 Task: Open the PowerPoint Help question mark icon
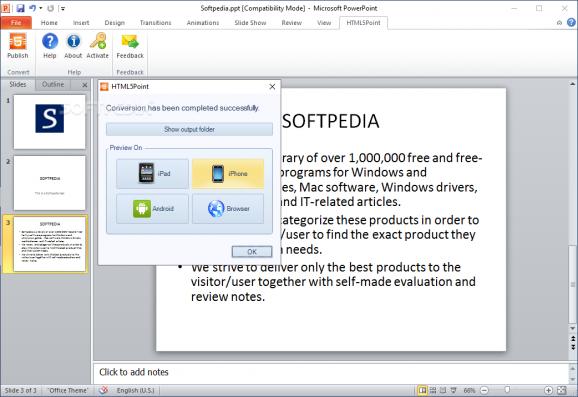click(x=571, y=22)
